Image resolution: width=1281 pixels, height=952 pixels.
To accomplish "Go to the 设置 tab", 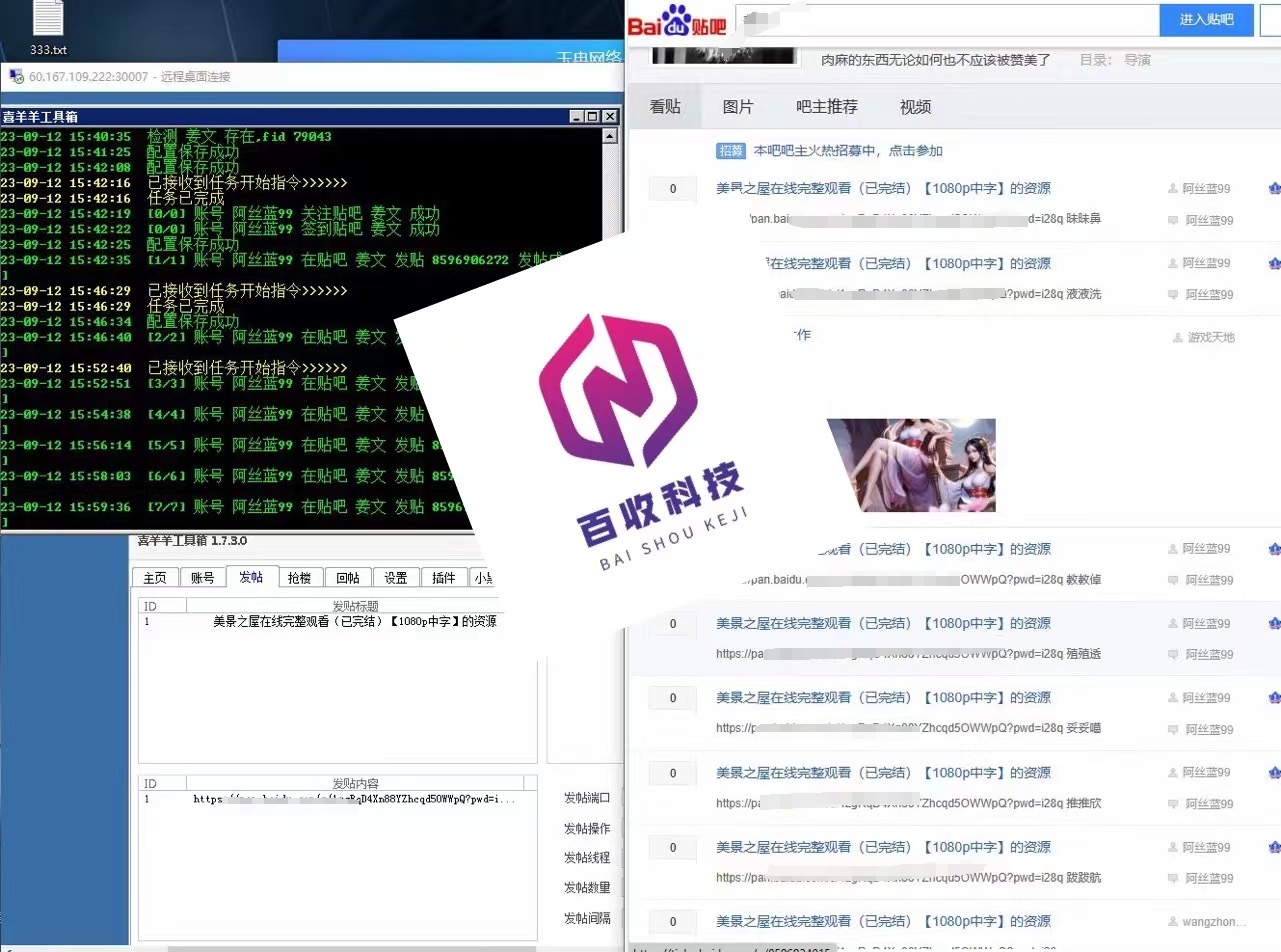I will coord(396,578).
